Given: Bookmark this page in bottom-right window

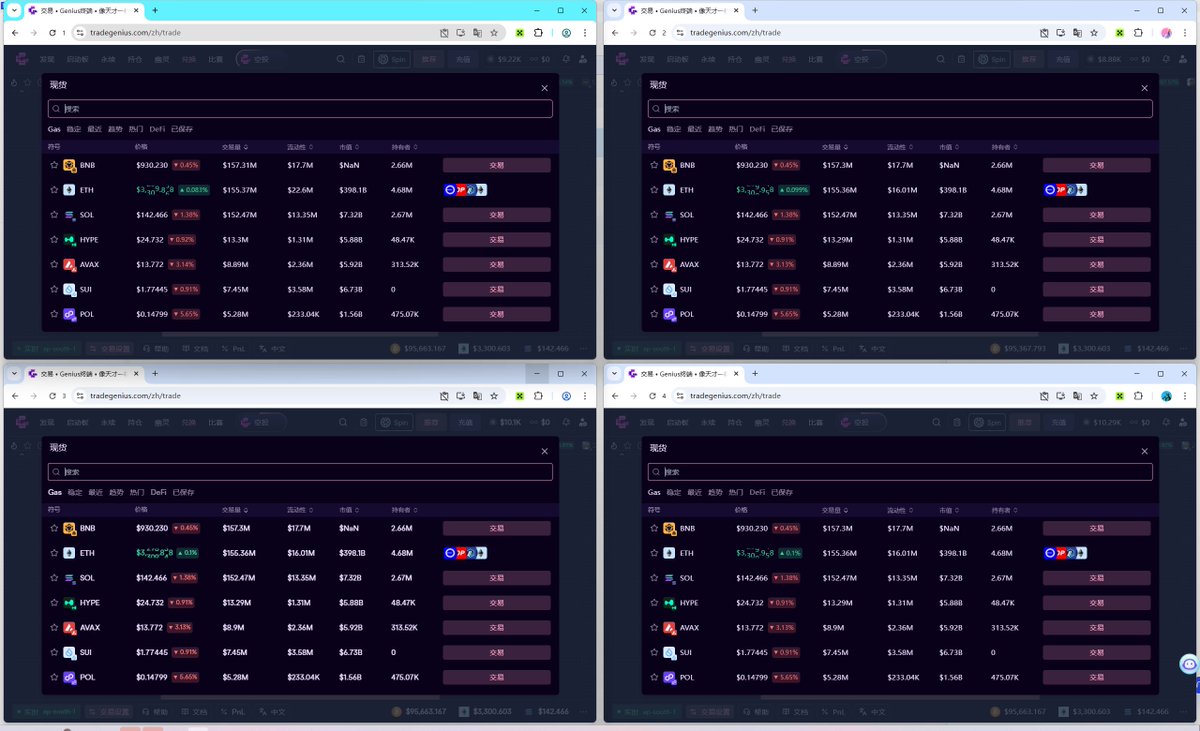Looking at the screenshot, I should (x=1094, y=396).
